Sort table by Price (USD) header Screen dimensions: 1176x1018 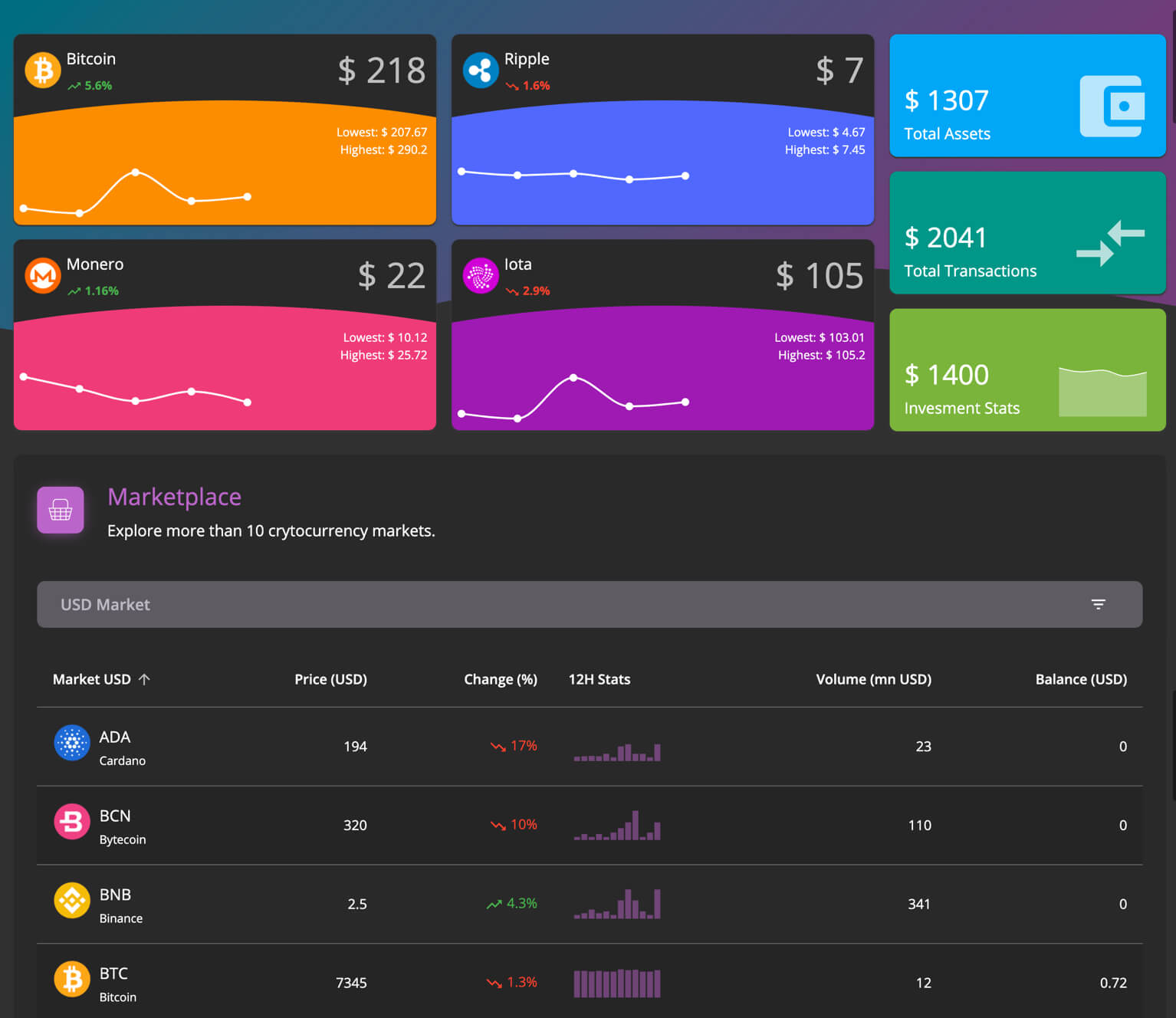click(x=330, y=679)
